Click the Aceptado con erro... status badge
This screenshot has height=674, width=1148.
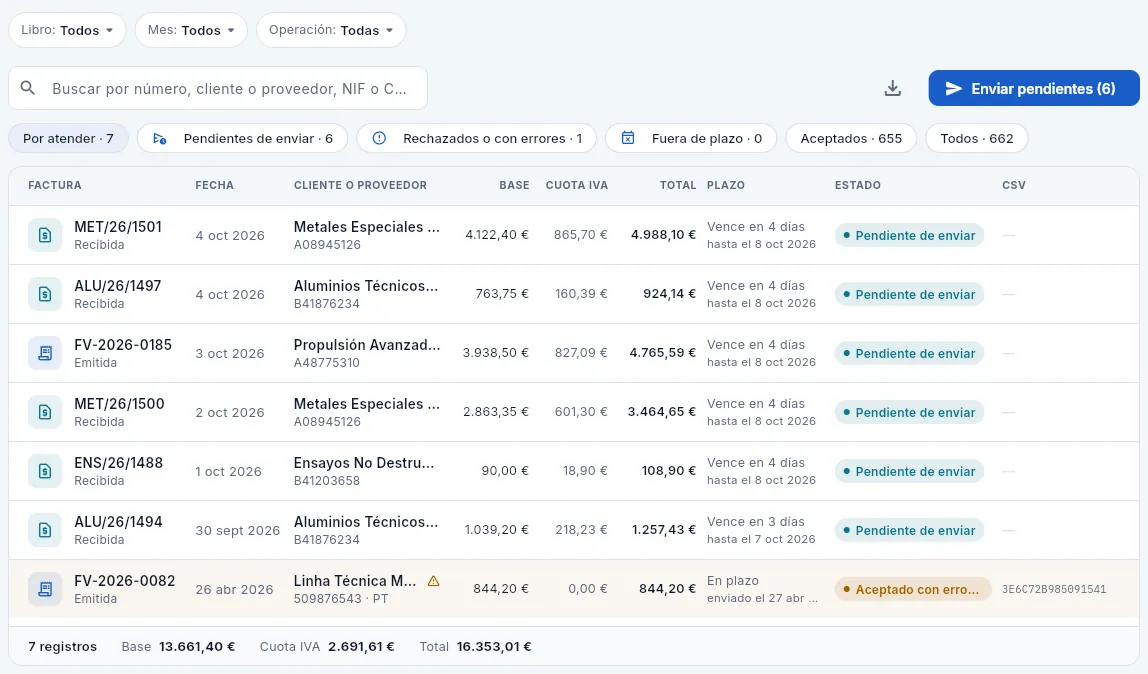point(913,589)
